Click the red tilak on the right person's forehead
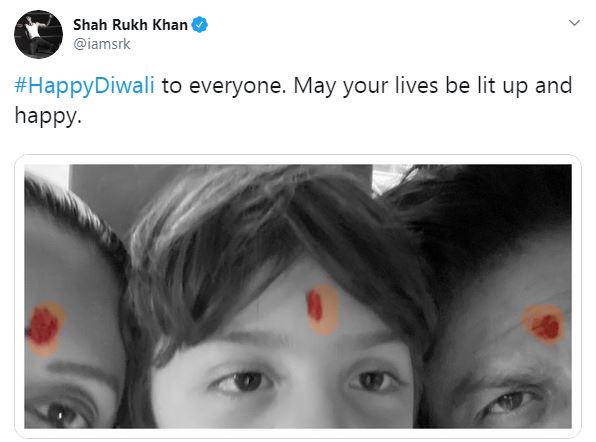 coord(546,326)
